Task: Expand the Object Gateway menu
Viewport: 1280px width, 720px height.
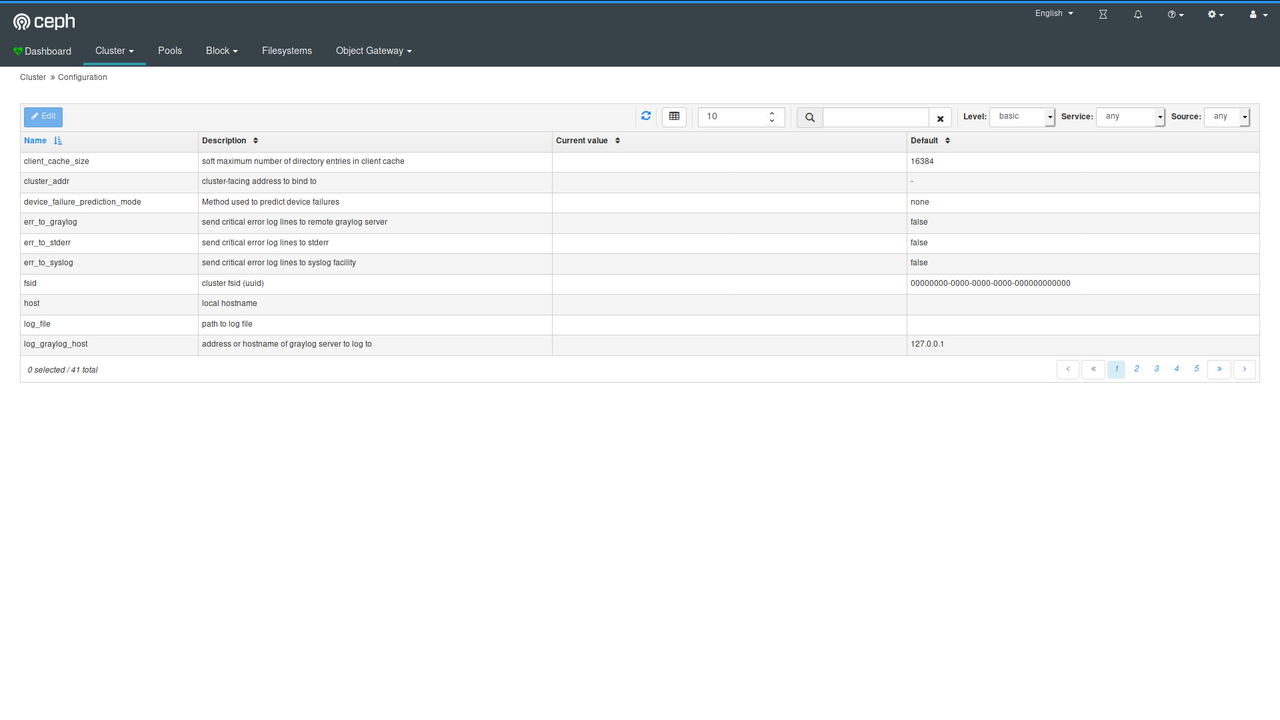Action: pyautogui.click(x=374, y=51)
